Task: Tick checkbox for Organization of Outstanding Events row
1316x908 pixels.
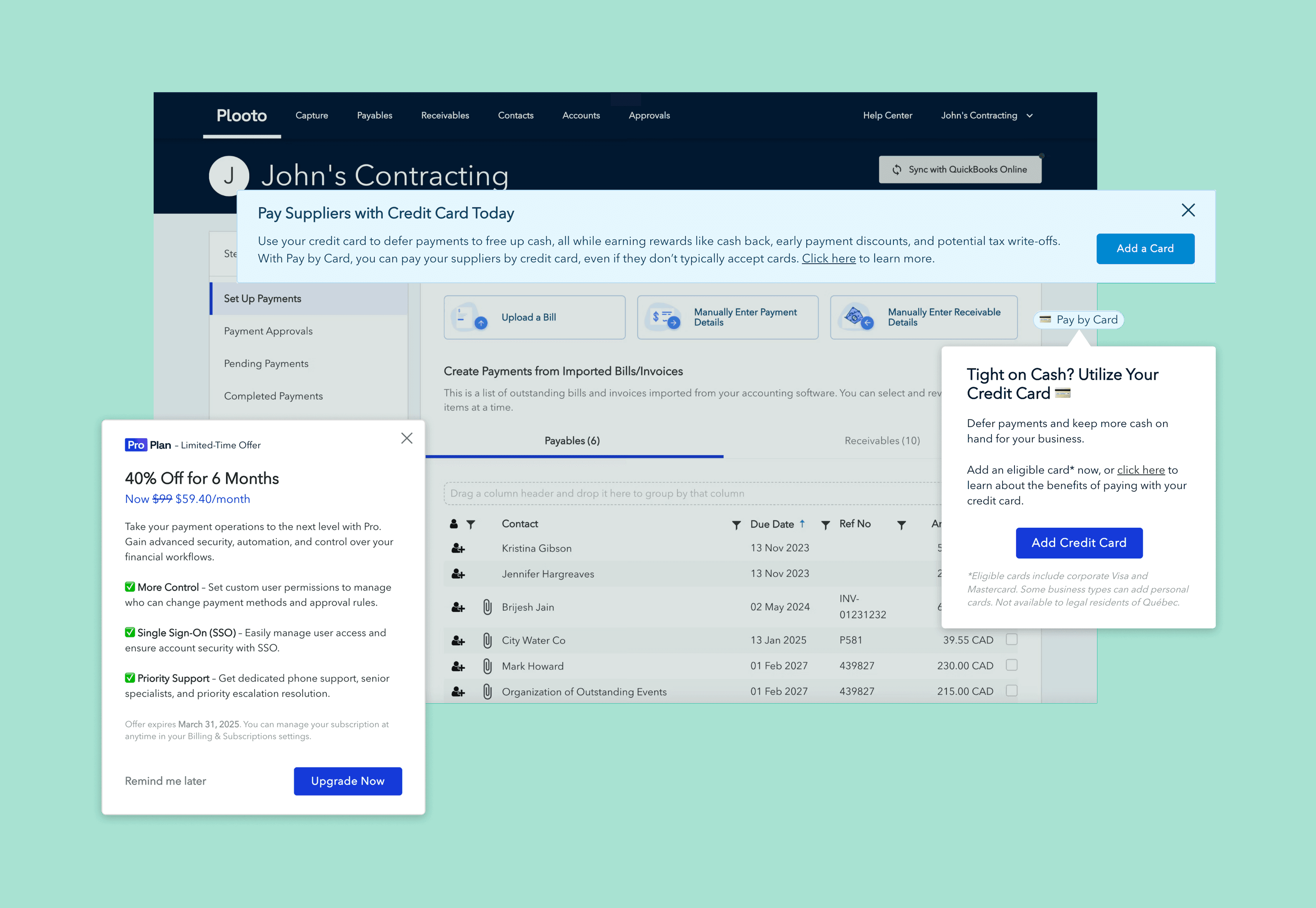Action: (x=1012, y=691)
